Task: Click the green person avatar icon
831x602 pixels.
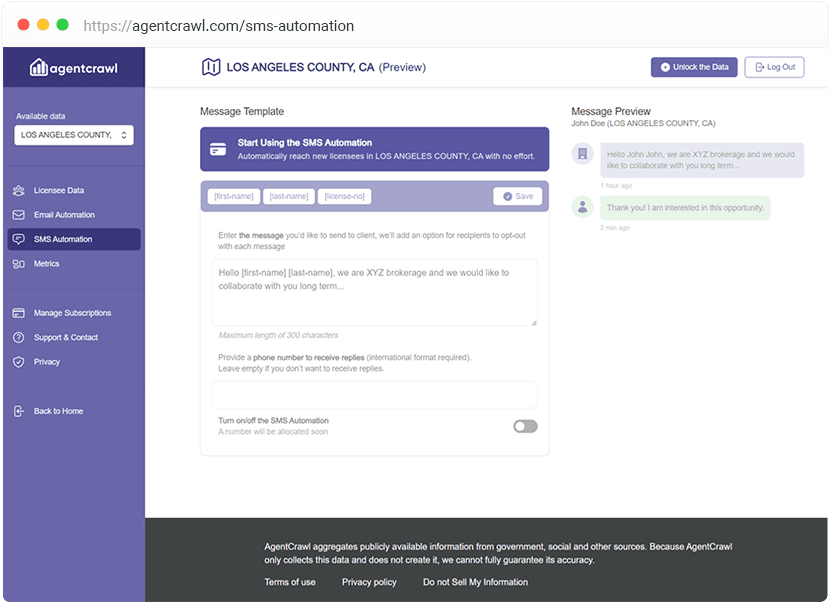Action: pyautogui.click(x=582, y=207)
